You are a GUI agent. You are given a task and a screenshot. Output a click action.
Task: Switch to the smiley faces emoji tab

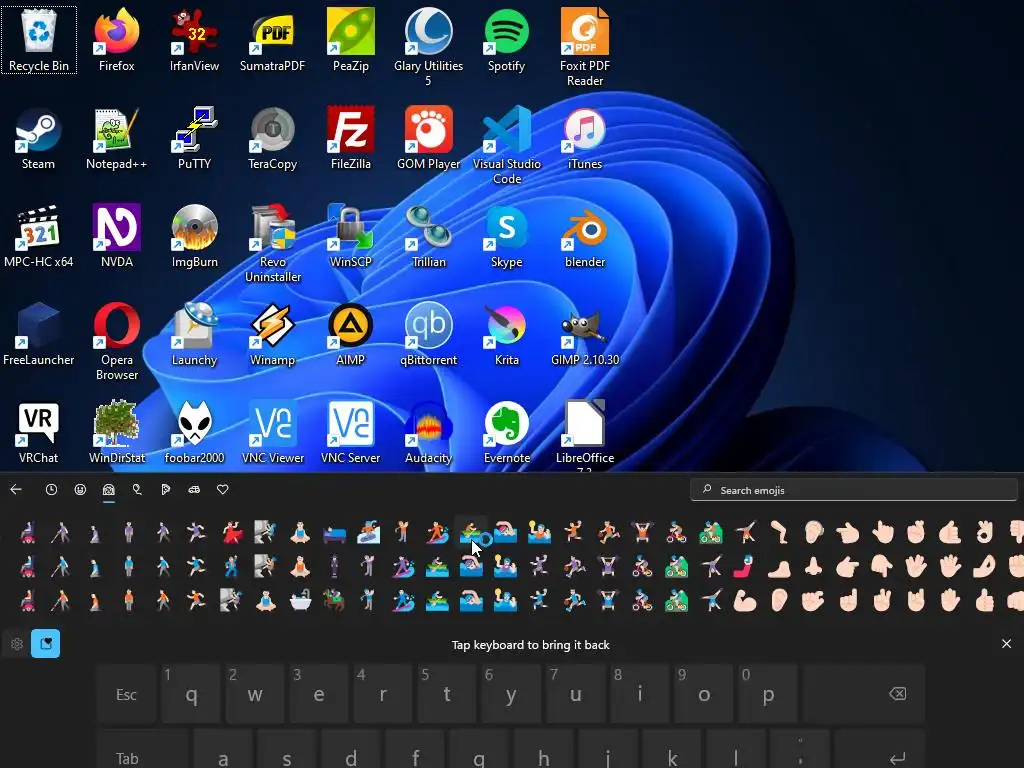click(80, 489)
